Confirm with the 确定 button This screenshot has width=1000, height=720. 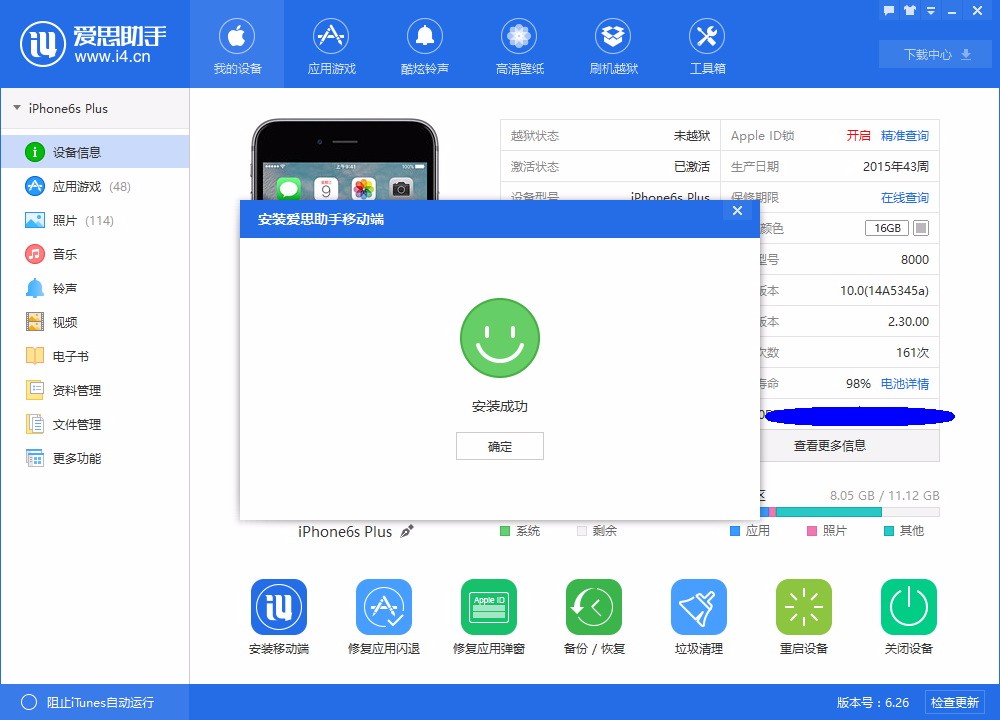(499, 446)
